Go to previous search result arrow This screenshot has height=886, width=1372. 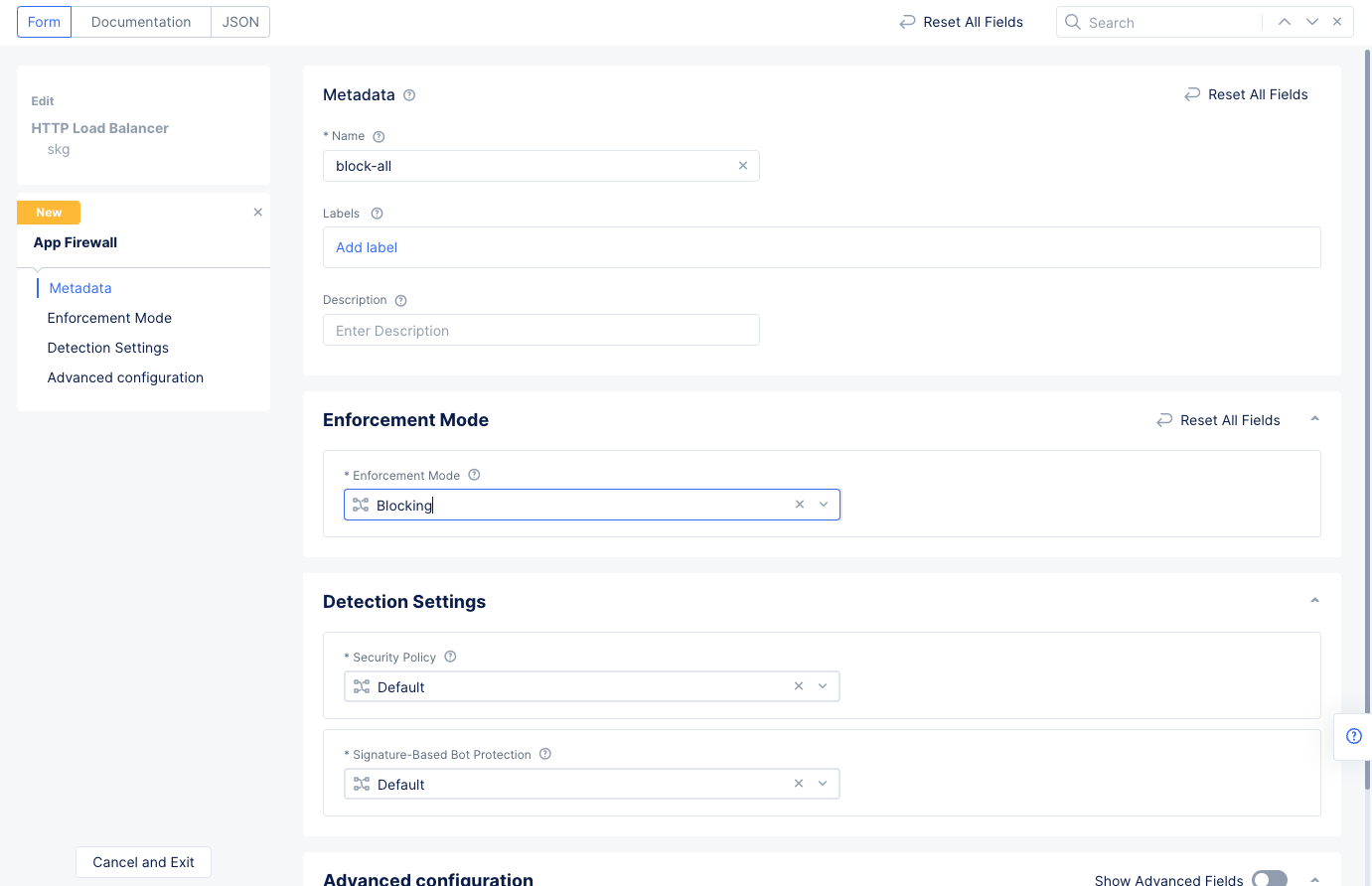click(1285, 22)
